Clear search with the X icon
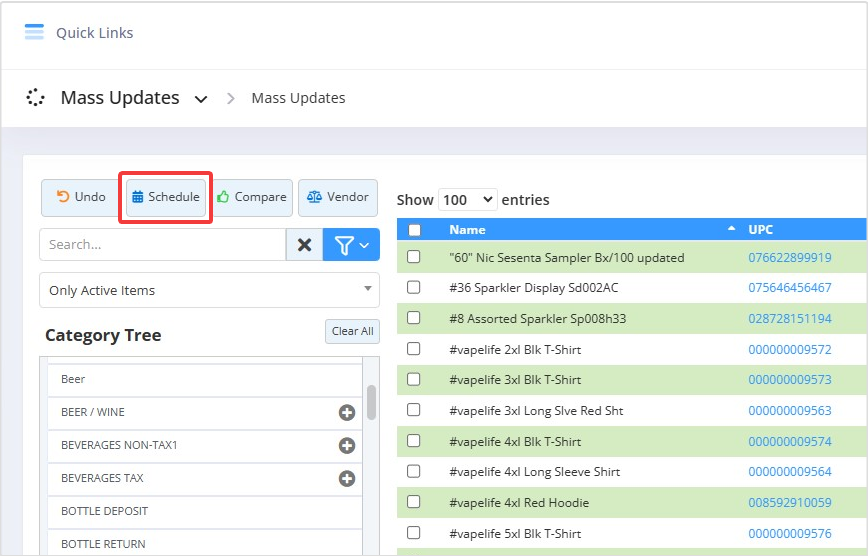This screenshot has height=556, width=868. pos(304,245)
